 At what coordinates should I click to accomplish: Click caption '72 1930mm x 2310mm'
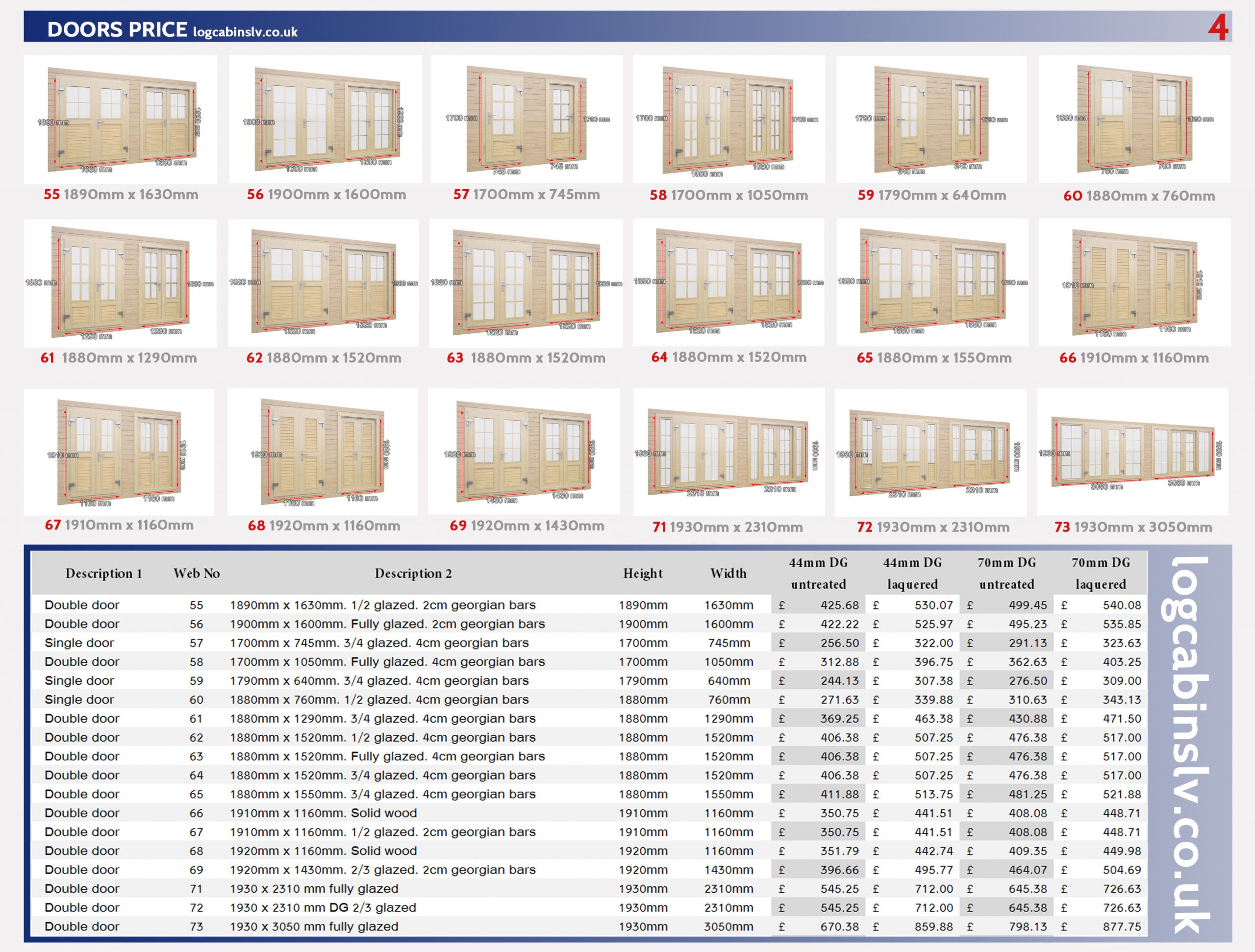933,527
